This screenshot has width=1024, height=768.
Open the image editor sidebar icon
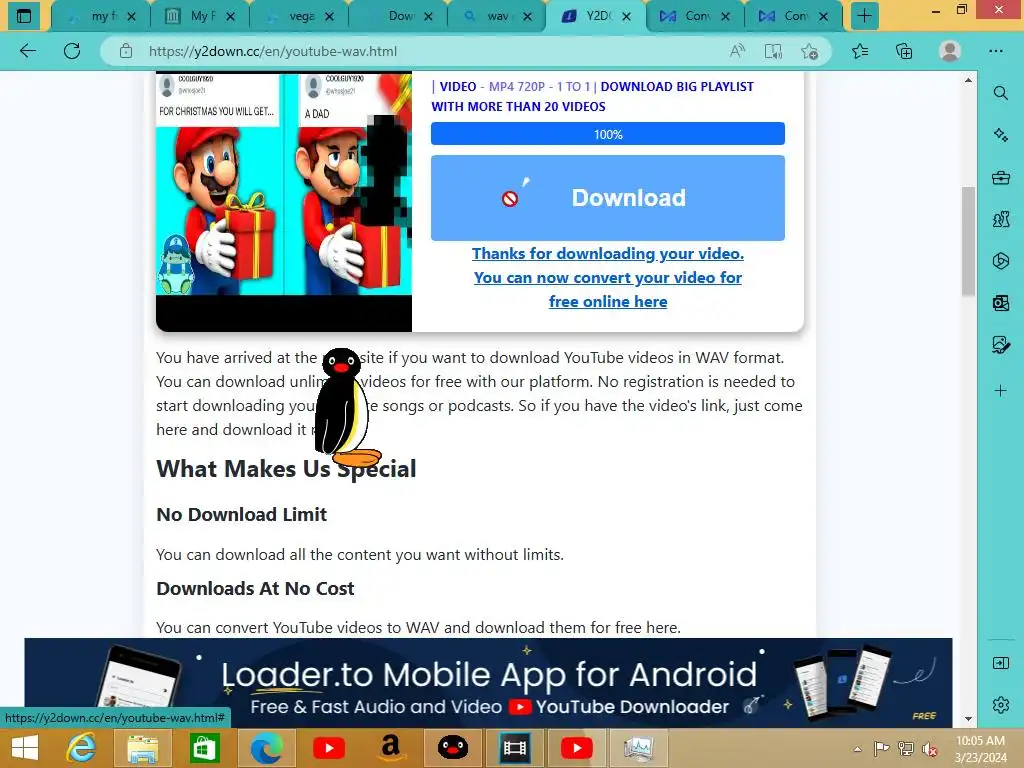(x=1000, y=344)
